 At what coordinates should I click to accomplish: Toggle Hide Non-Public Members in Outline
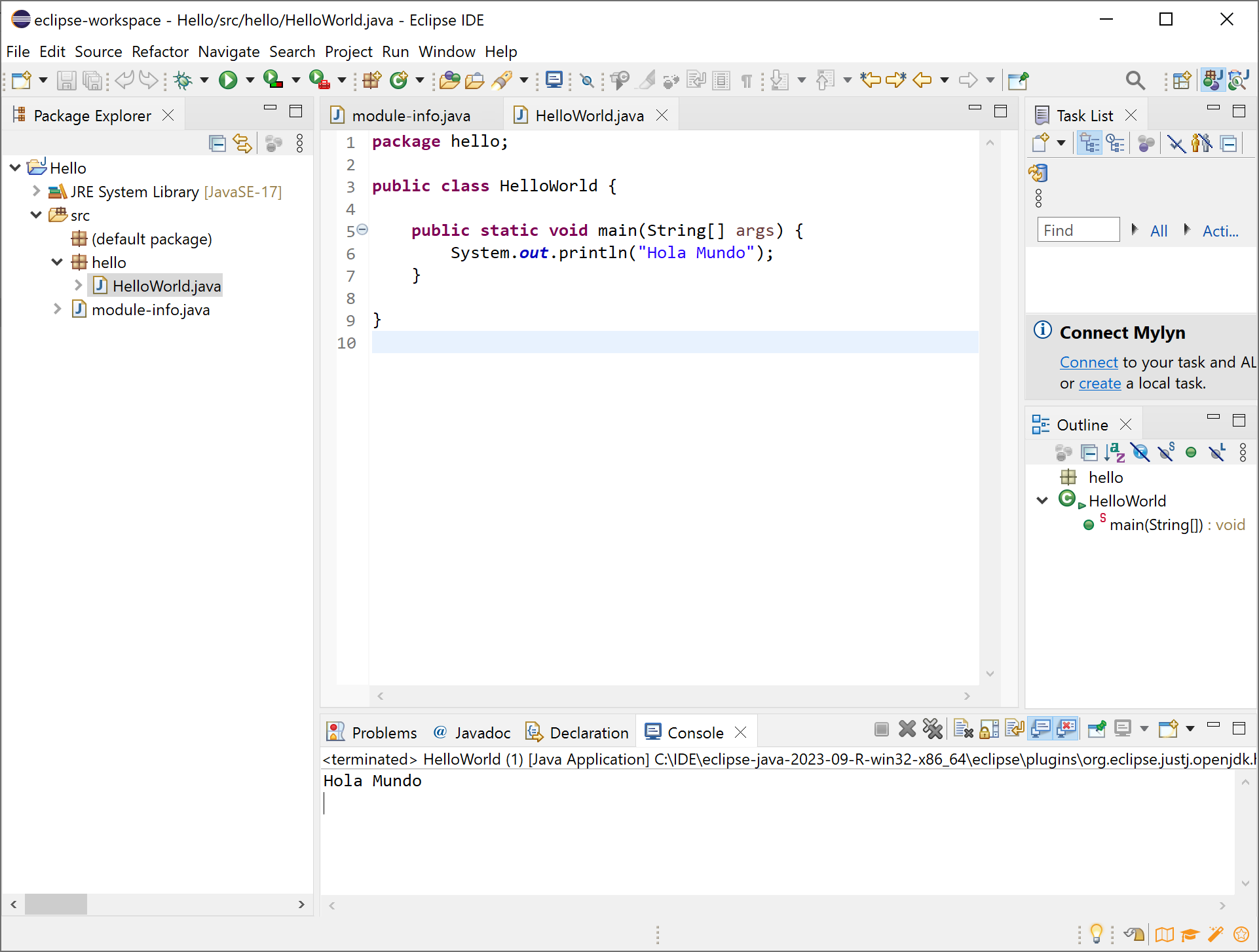(x=1191, y=452)
